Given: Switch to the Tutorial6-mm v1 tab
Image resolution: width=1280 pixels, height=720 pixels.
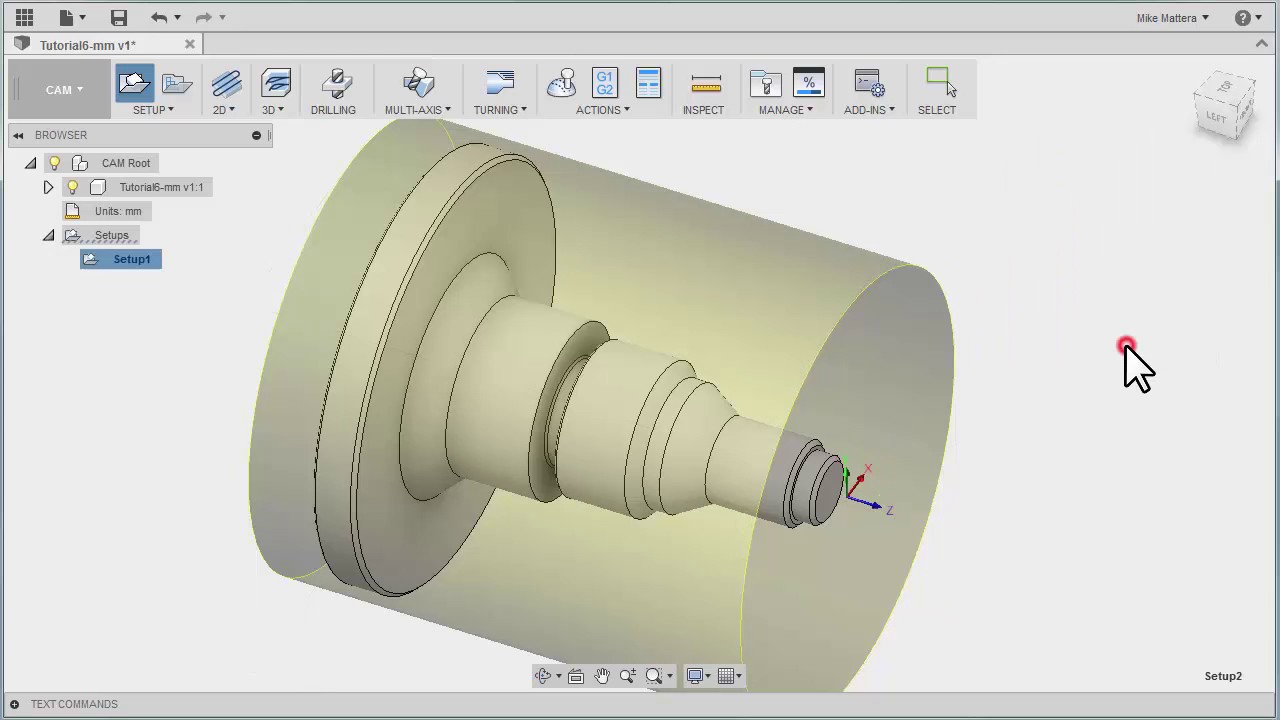Looking at the screenshot, I should click(x=88, y=45).
